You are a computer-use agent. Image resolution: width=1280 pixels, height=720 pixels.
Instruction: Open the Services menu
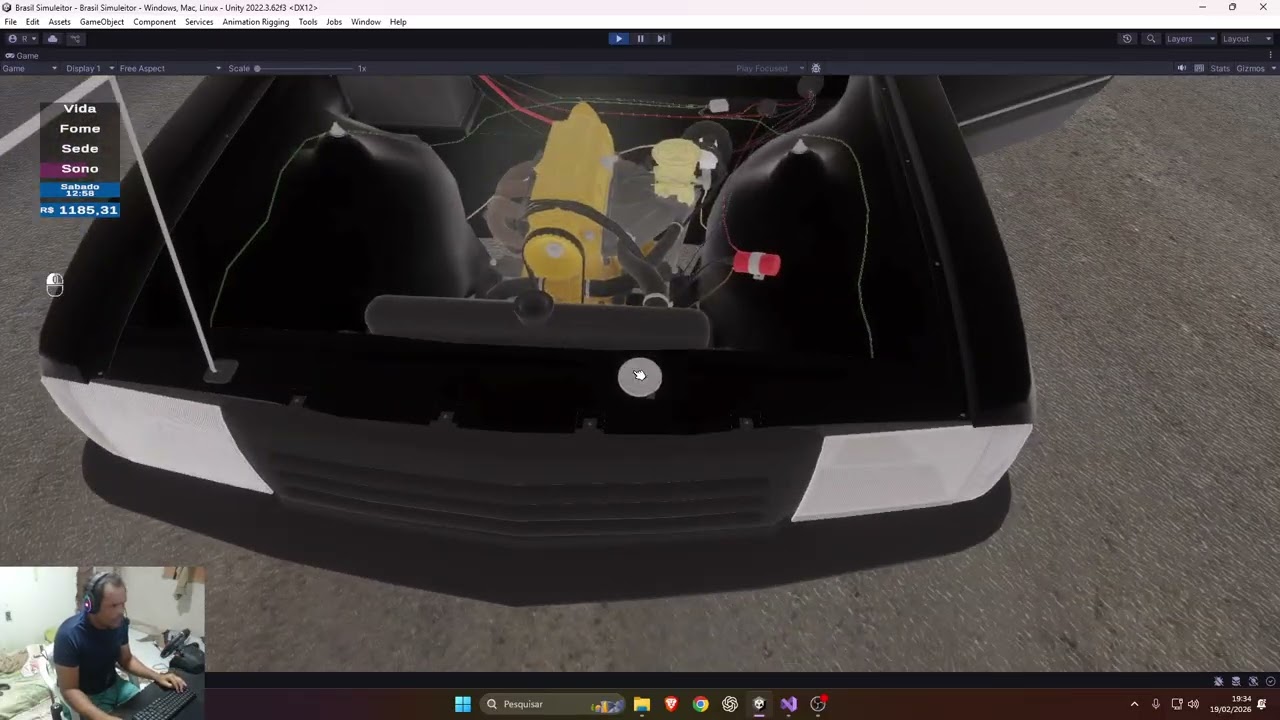click(x=199, y=22)
